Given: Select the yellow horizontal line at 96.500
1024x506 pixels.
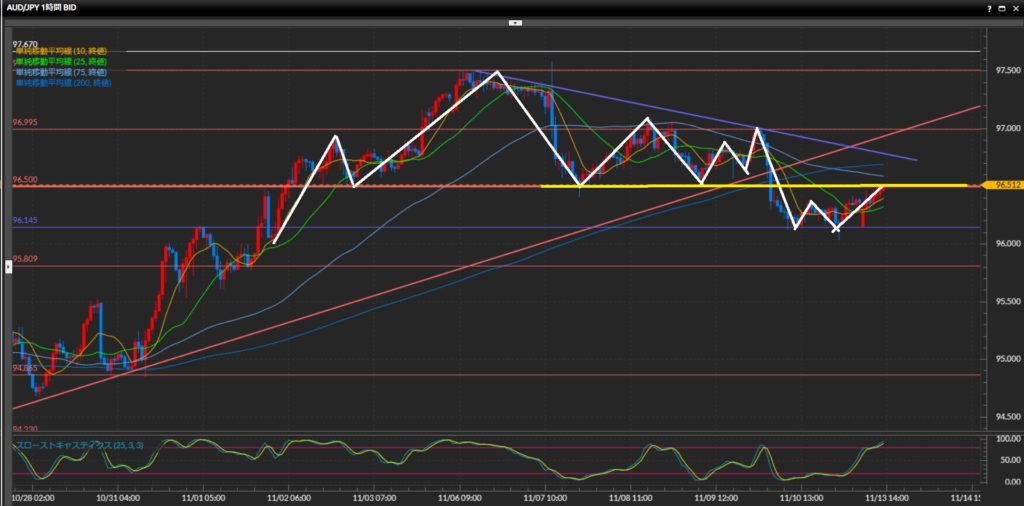Looking at the screenshot, I should pyautogui.click(x=750, y=186).
